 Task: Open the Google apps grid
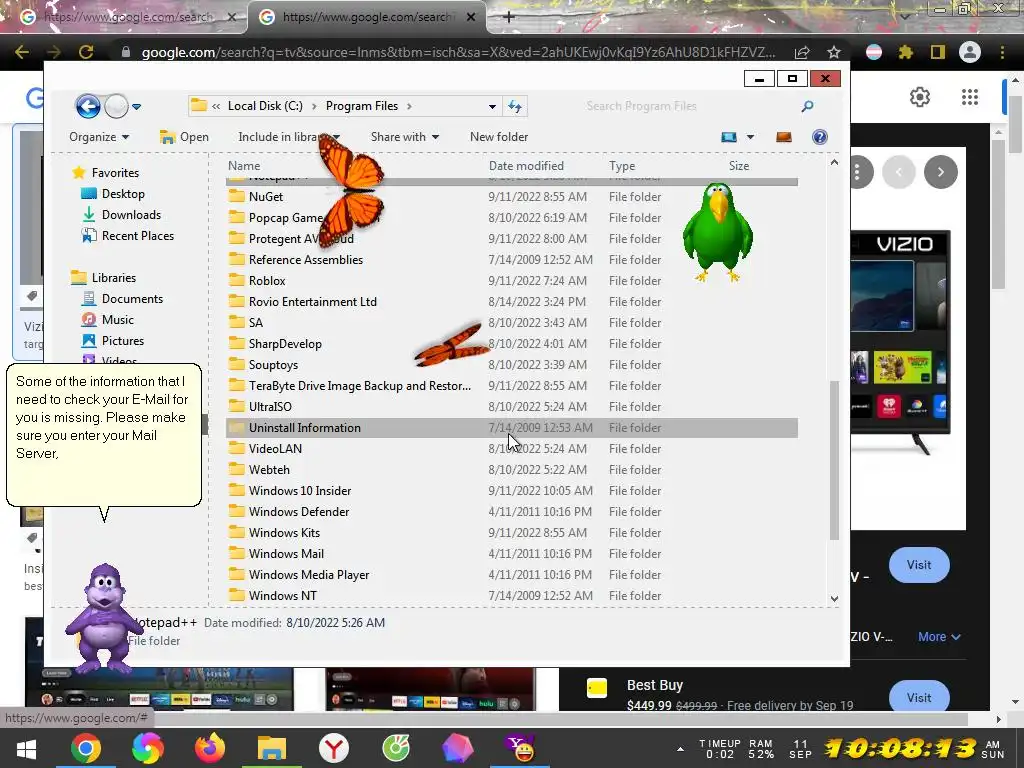click(x=970, y=97)
